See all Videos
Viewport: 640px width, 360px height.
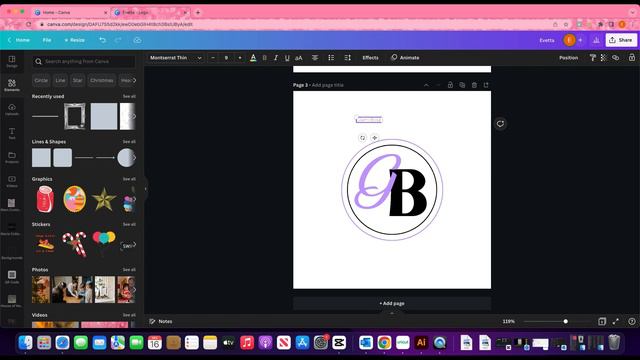(129, 315)
